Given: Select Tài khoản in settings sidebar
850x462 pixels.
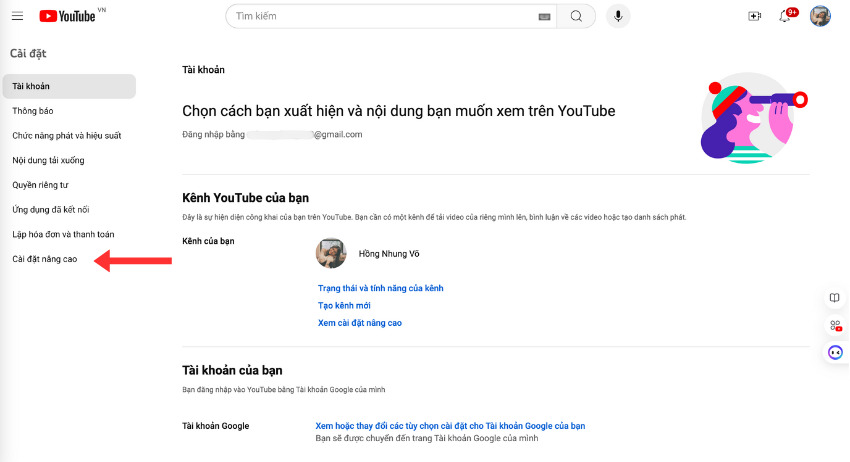Looking at the screenshot, I should [69, 86].
